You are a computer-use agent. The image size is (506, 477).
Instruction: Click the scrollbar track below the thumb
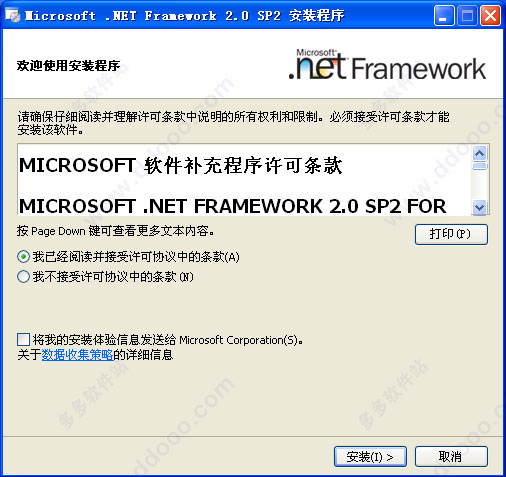point(480,185)
